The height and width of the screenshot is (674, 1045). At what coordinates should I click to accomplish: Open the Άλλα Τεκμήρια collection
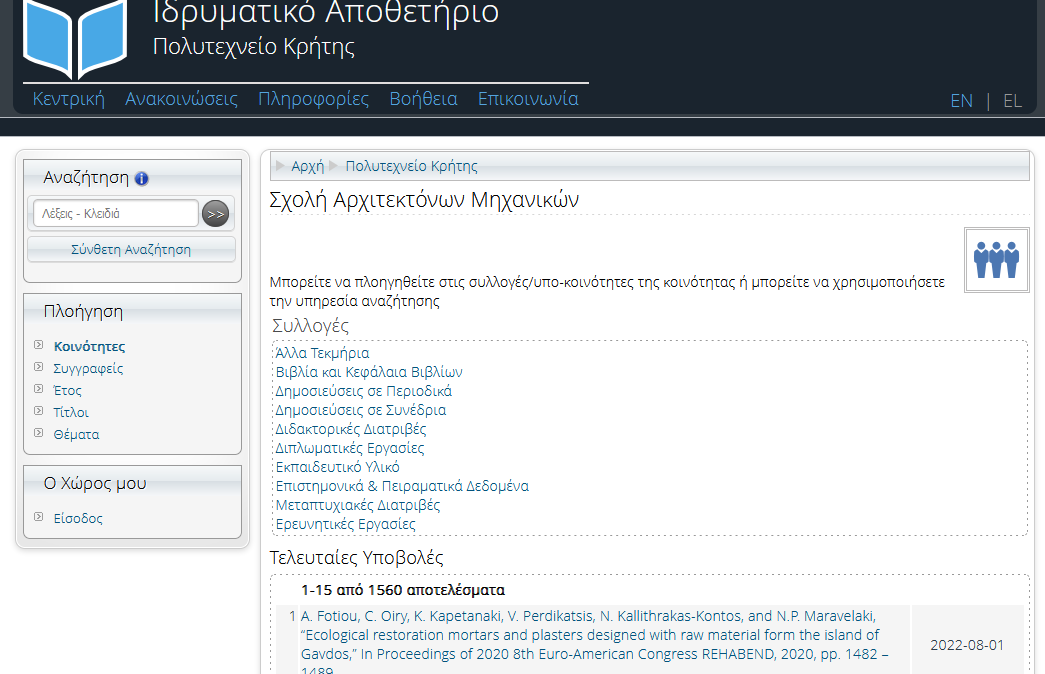tap(323, 353)
